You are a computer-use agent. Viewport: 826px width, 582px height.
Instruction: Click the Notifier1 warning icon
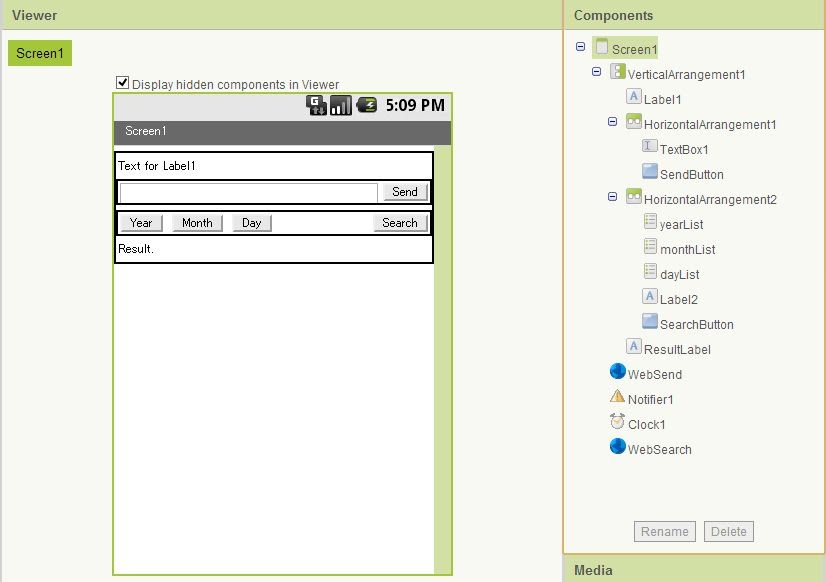617,397
